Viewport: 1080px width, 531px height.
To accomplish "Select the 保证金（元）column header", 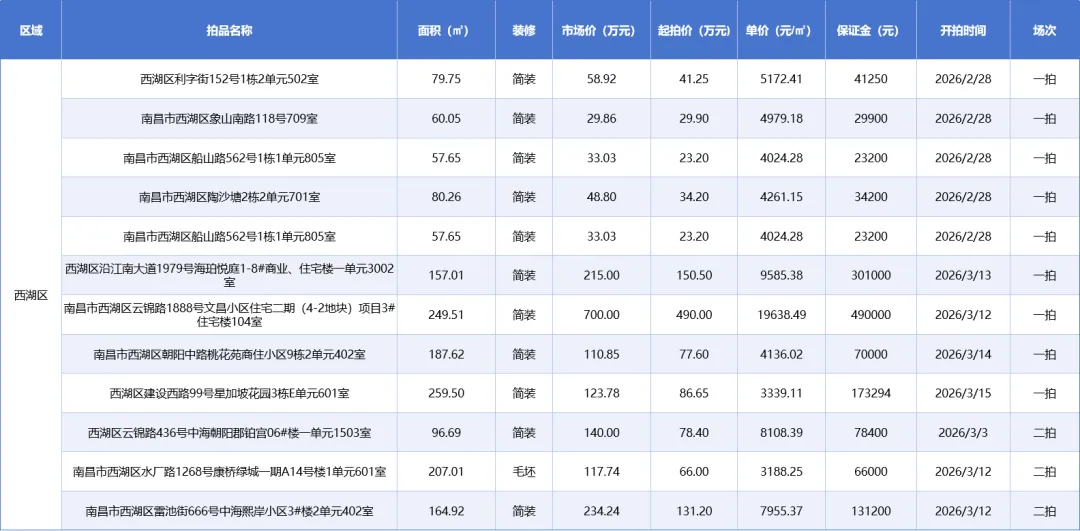I will pos(871,31).
